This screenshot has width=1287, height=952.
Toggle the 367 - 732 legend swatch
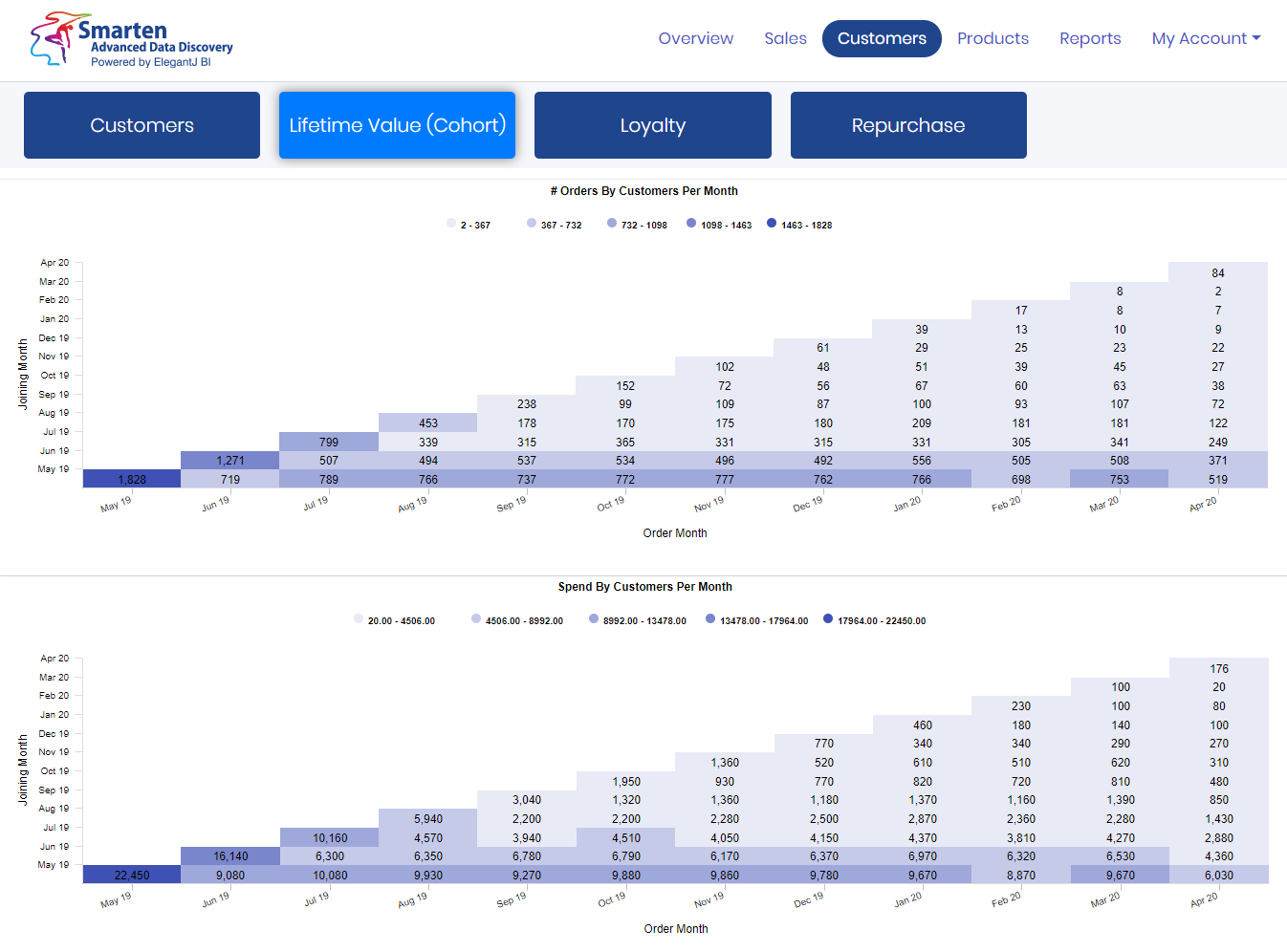coord(532,223)
